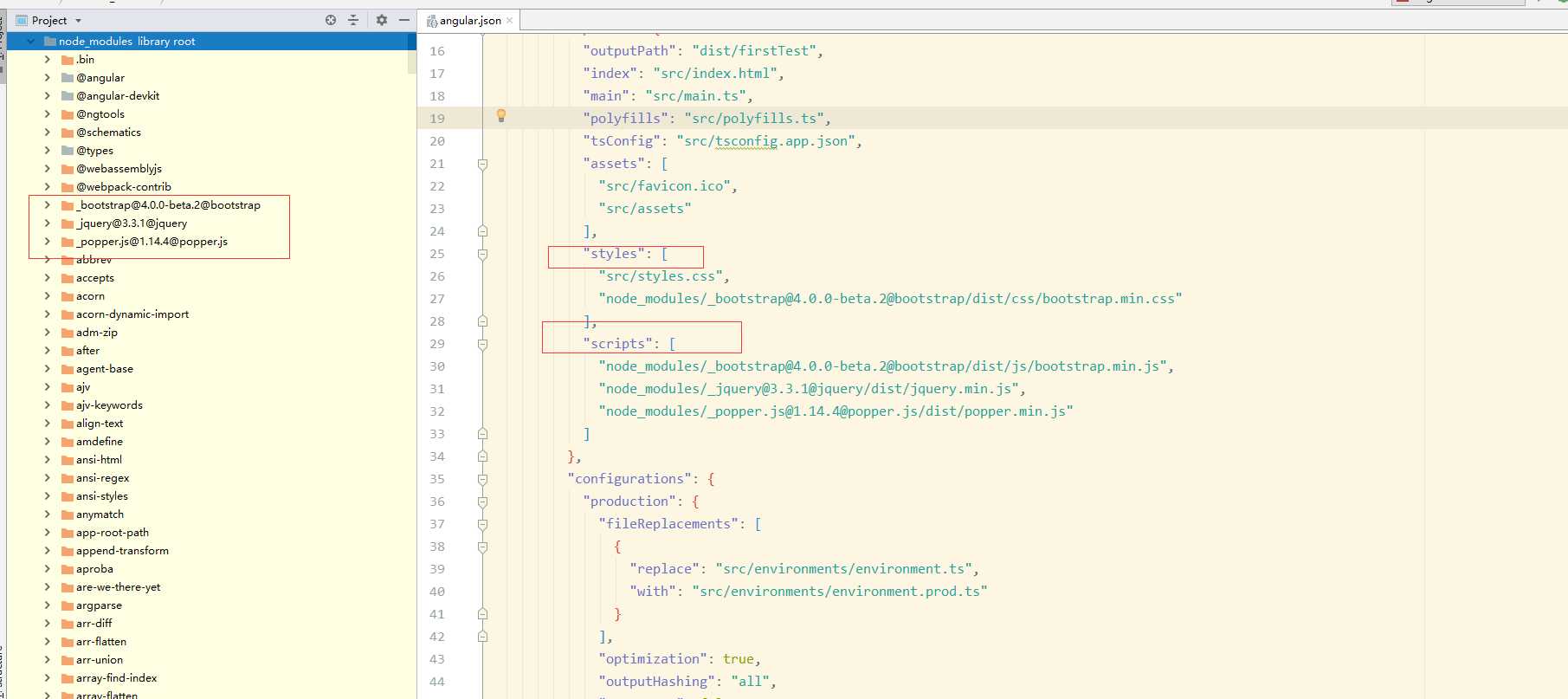
Task: Click the "outputPath" key on line 16
Action: point(629,51)
